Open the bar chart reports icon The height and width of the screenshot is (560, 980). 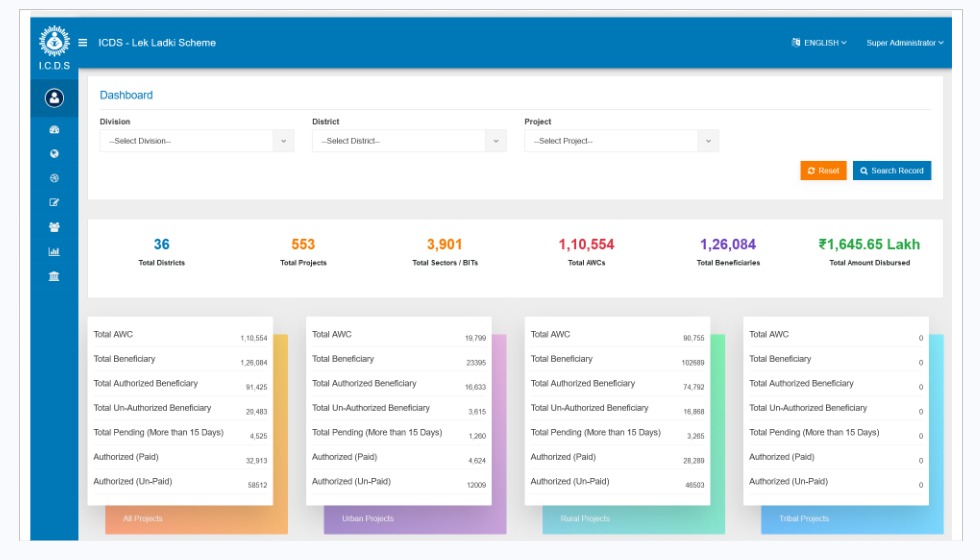(54, 252)
